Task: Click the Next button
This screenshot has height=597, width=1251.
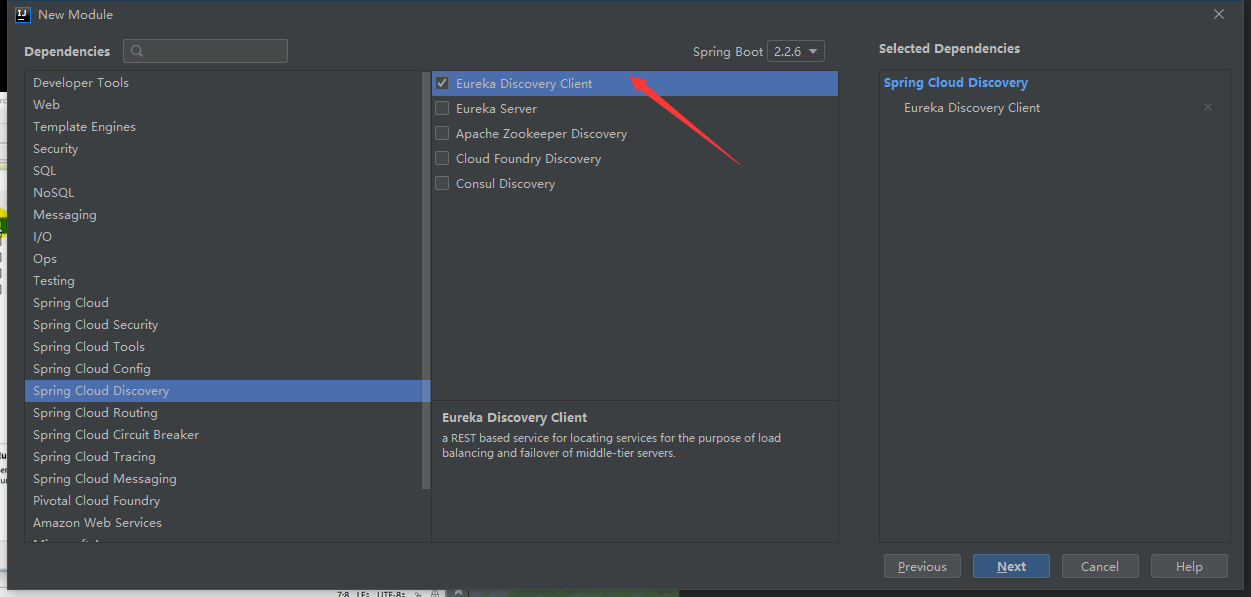Action: 1011,567
